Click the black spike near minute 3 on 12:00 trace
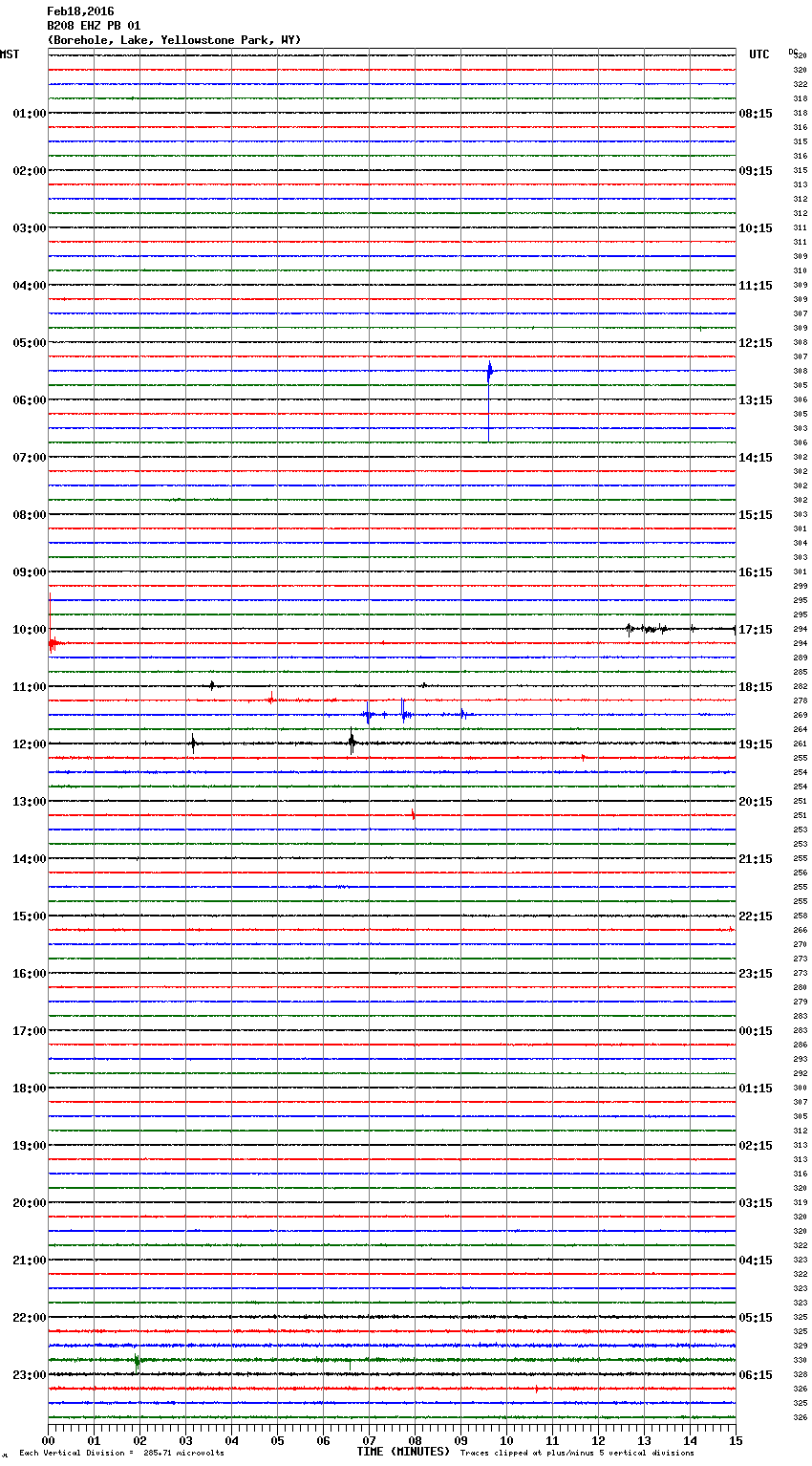Image resolution: width=812 pixels, height=1466 pixels. [193, 743]
